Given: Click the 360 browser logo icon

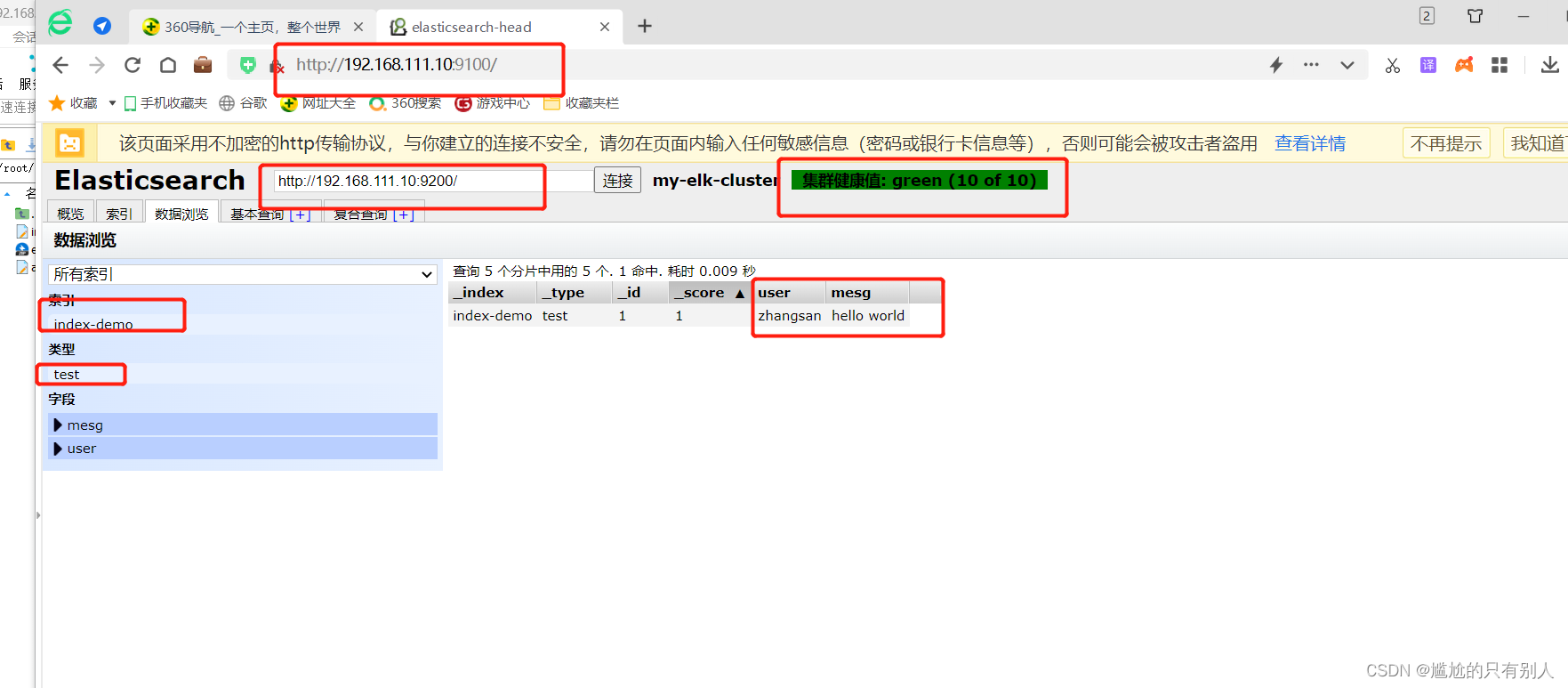Looking at the screenshot, I should click(60, 22).
